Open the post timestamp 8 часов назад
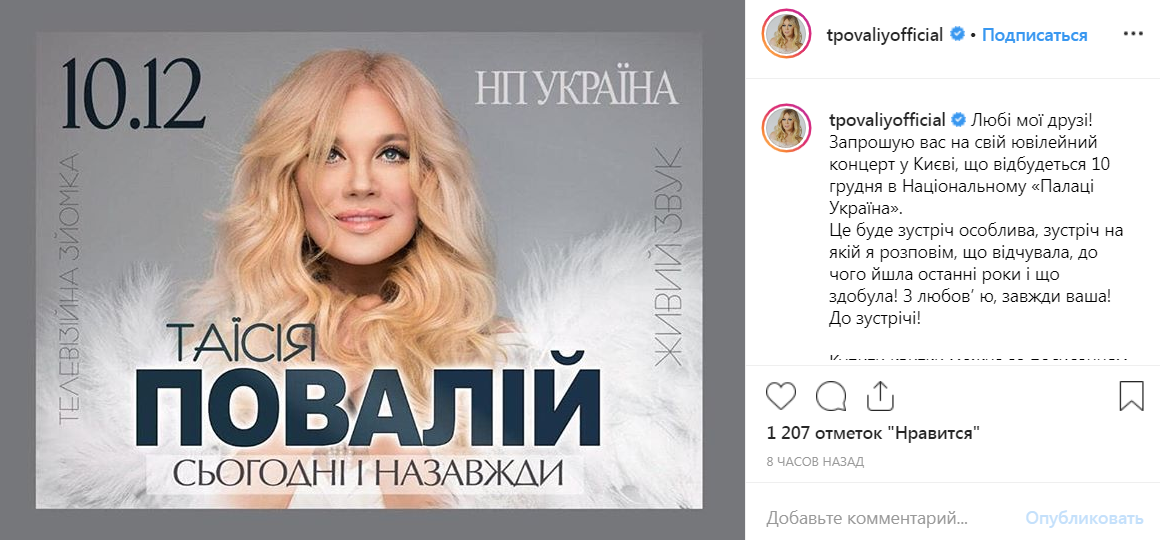The width and height of the screenshot is (1160, 540). point(815,462)
